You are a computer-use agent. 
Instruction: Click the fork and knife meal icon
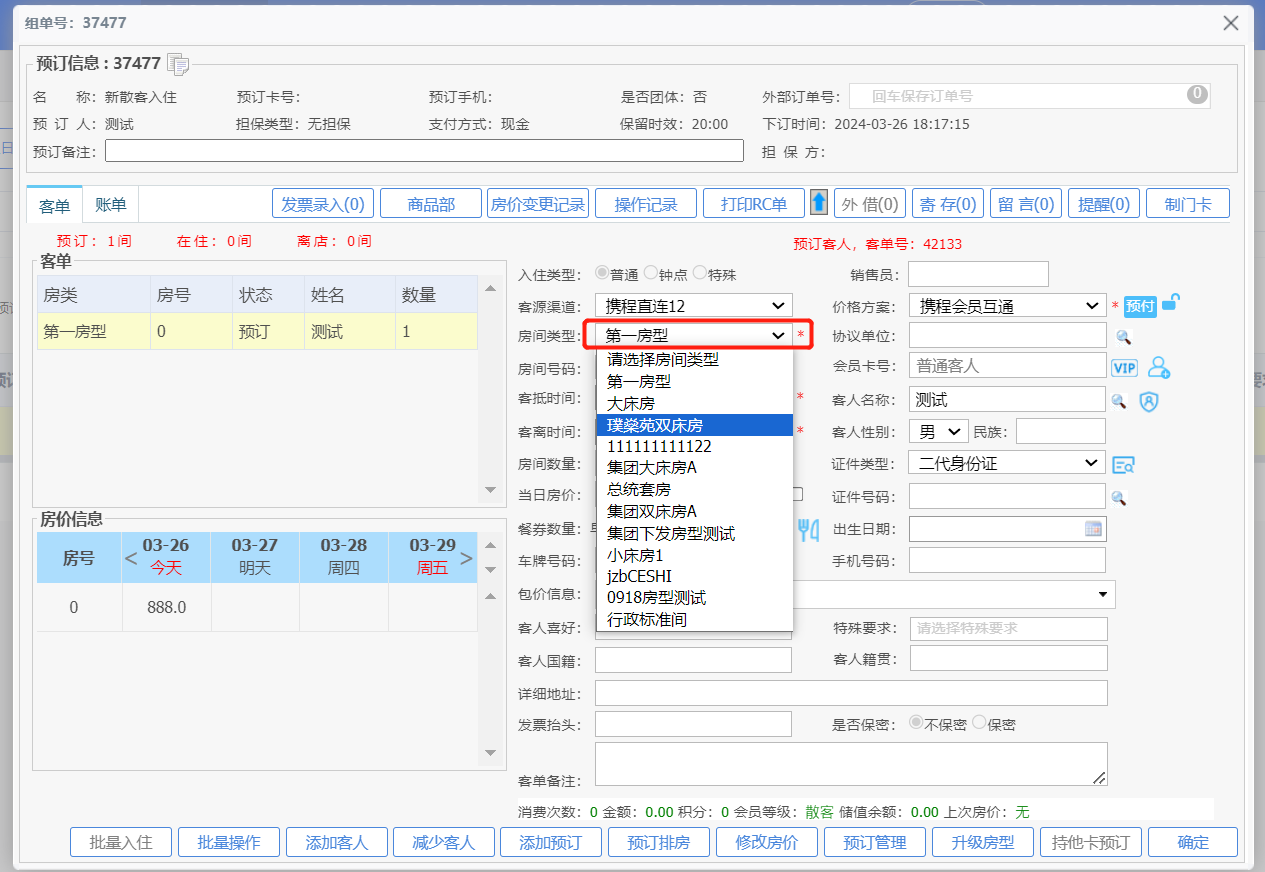coord(808,530)
